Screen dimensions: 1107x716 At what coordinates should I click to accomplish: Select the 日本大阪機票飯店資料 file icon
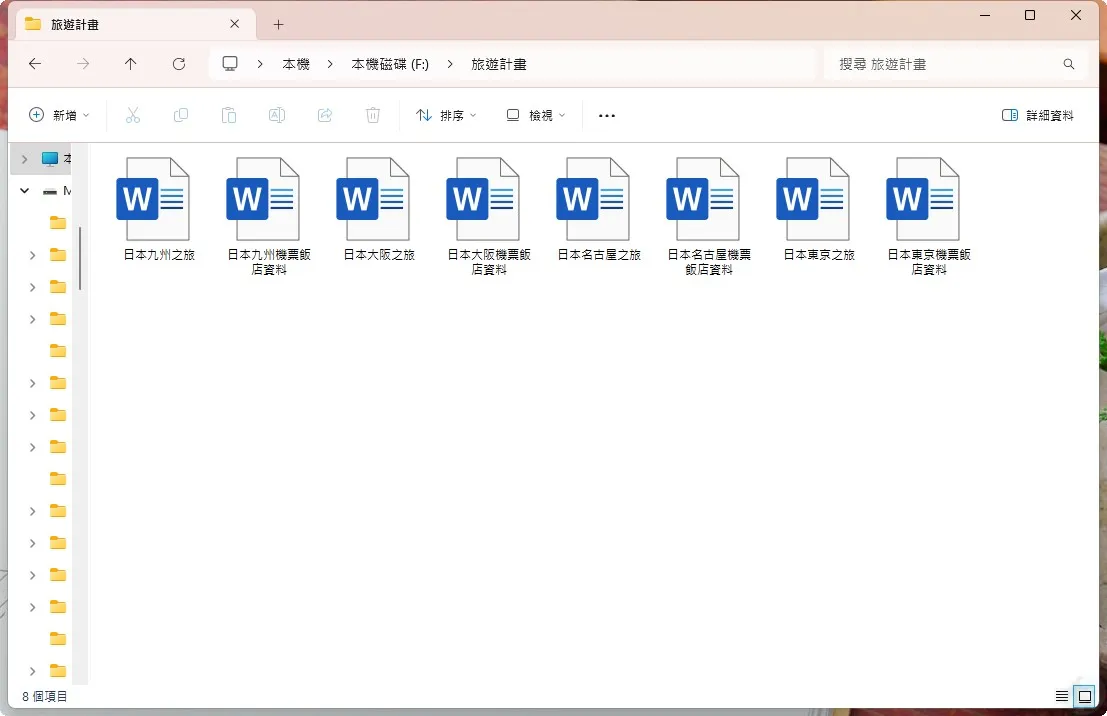484,199
